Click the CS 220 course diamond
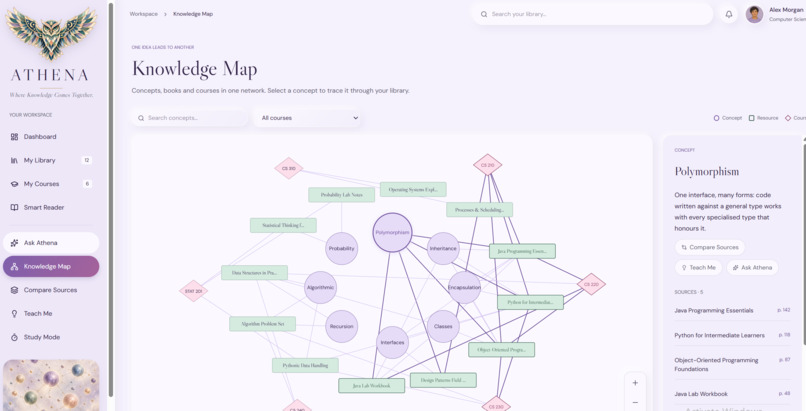The image size is (806, 411). (591, 284)
